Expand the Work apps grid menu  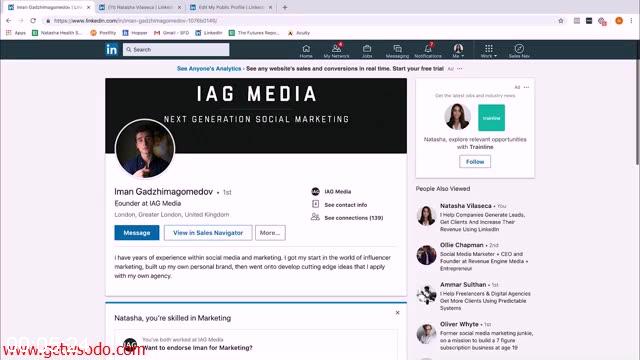489,51
